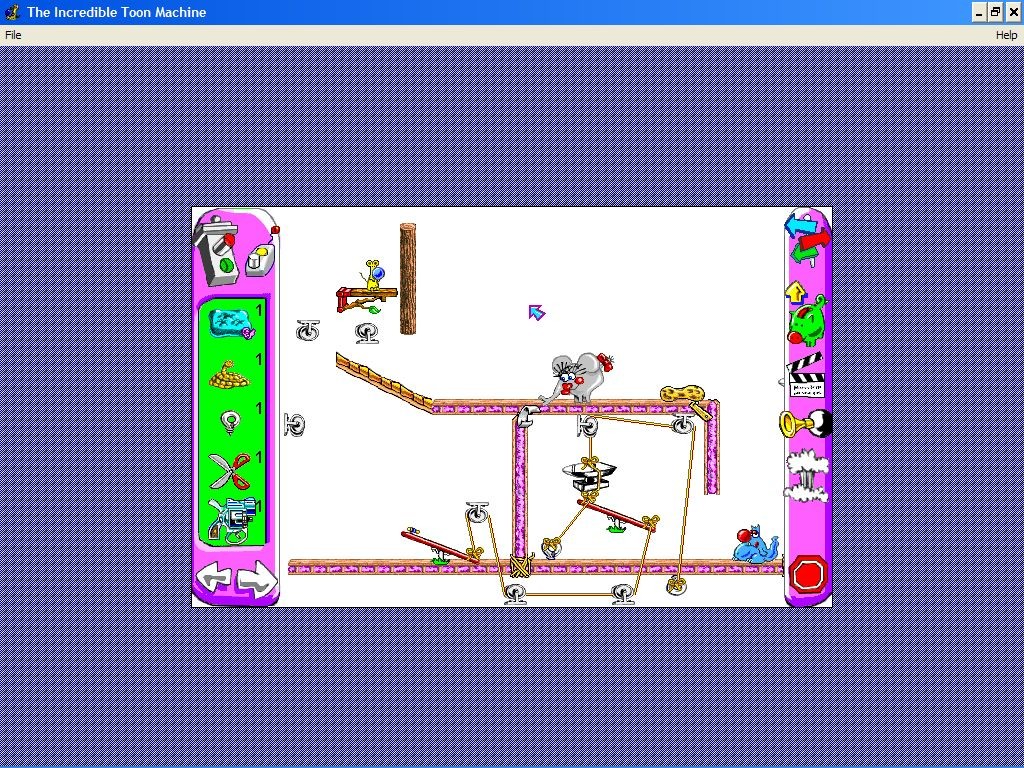1024x768 pixels.
Task: Restore down the Toon Machine window
Action: pyautogui.click(x=995, y=12)
